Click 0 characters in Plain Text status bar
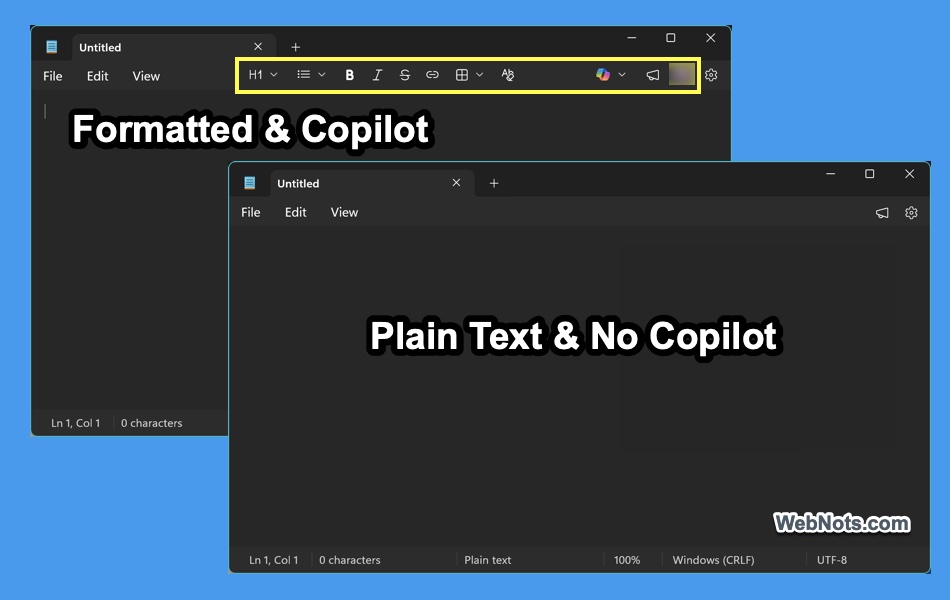The height and width of the screenshot is (600, 950). click(x=350, y=560)
